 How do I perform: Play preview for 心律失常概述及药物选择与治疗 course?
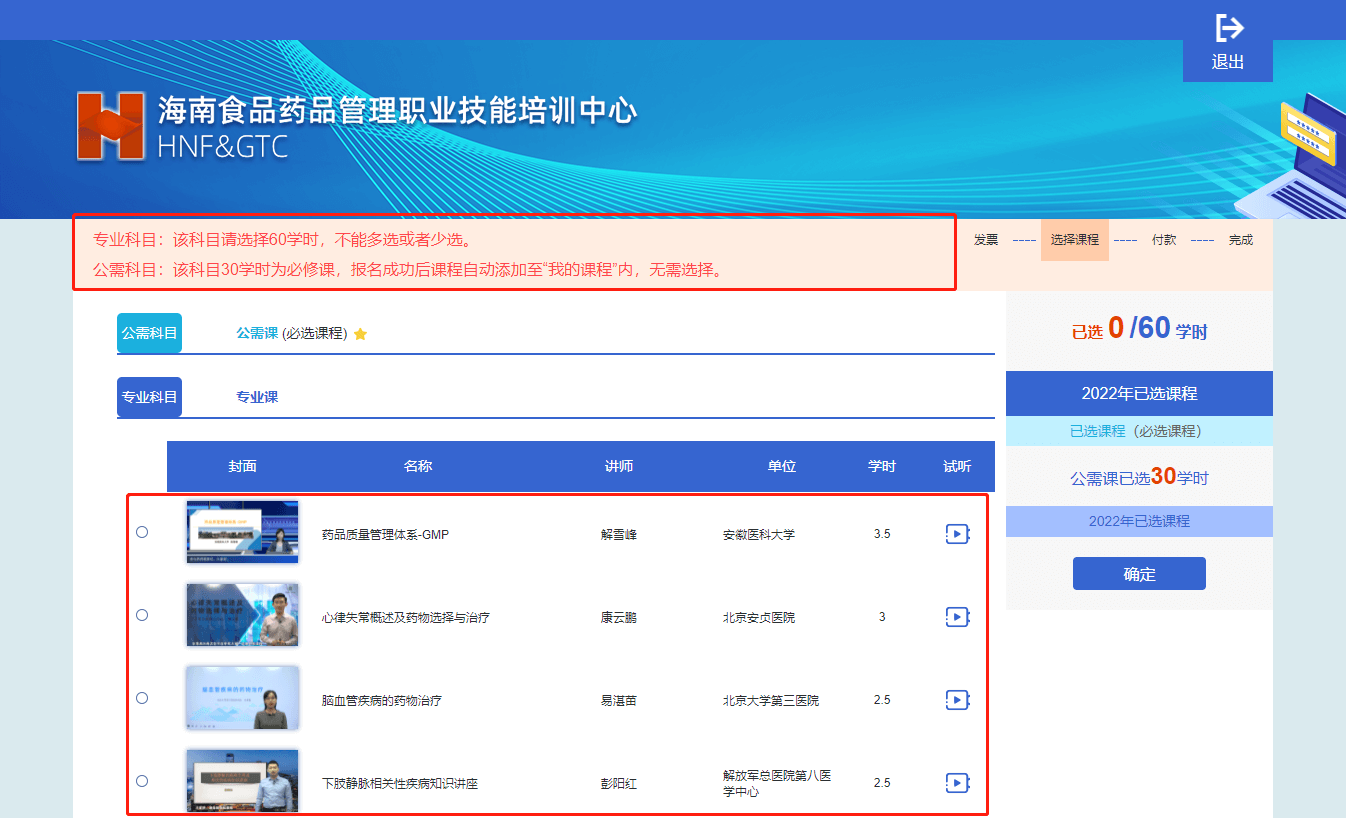(x=957, y=617)
